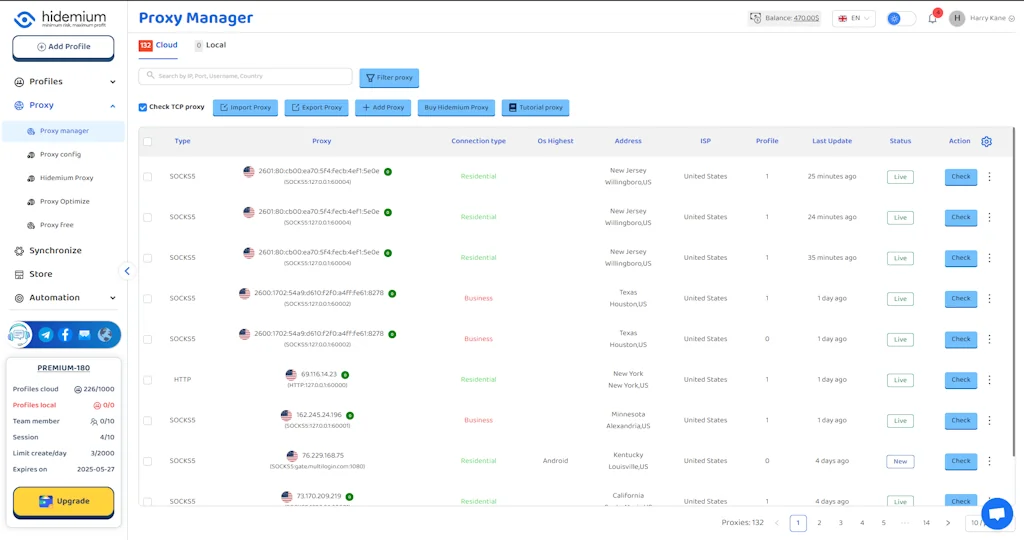Viewport: 1024px width, 540px height.
Task: Open more options for 69.116.14.23 row
Action: click(989, 379)
